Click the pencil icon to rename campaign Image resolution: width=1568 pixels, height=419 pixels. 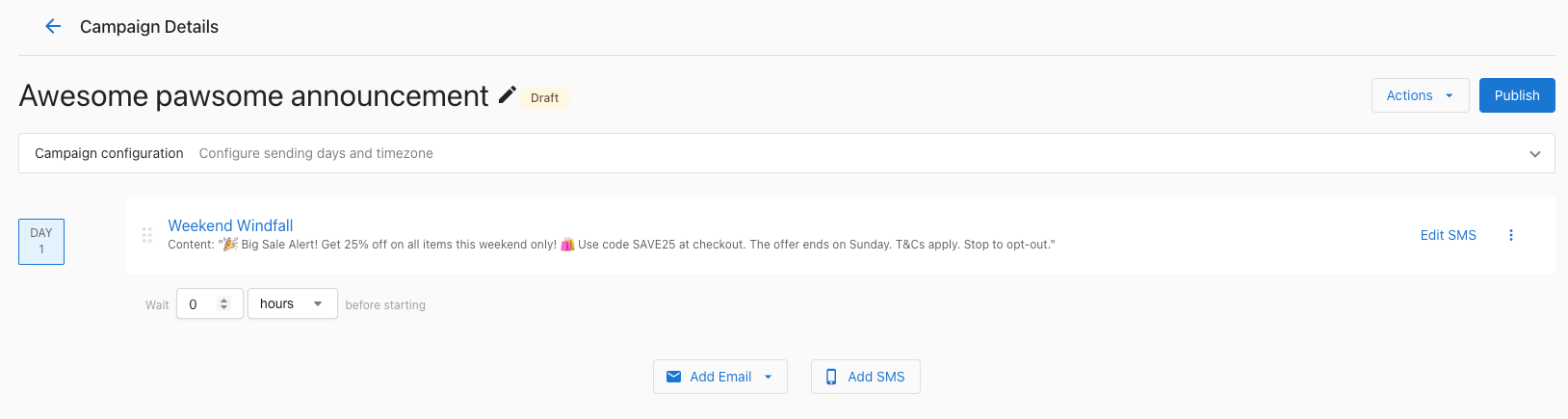pyautogui.click(x=508, y=95)
